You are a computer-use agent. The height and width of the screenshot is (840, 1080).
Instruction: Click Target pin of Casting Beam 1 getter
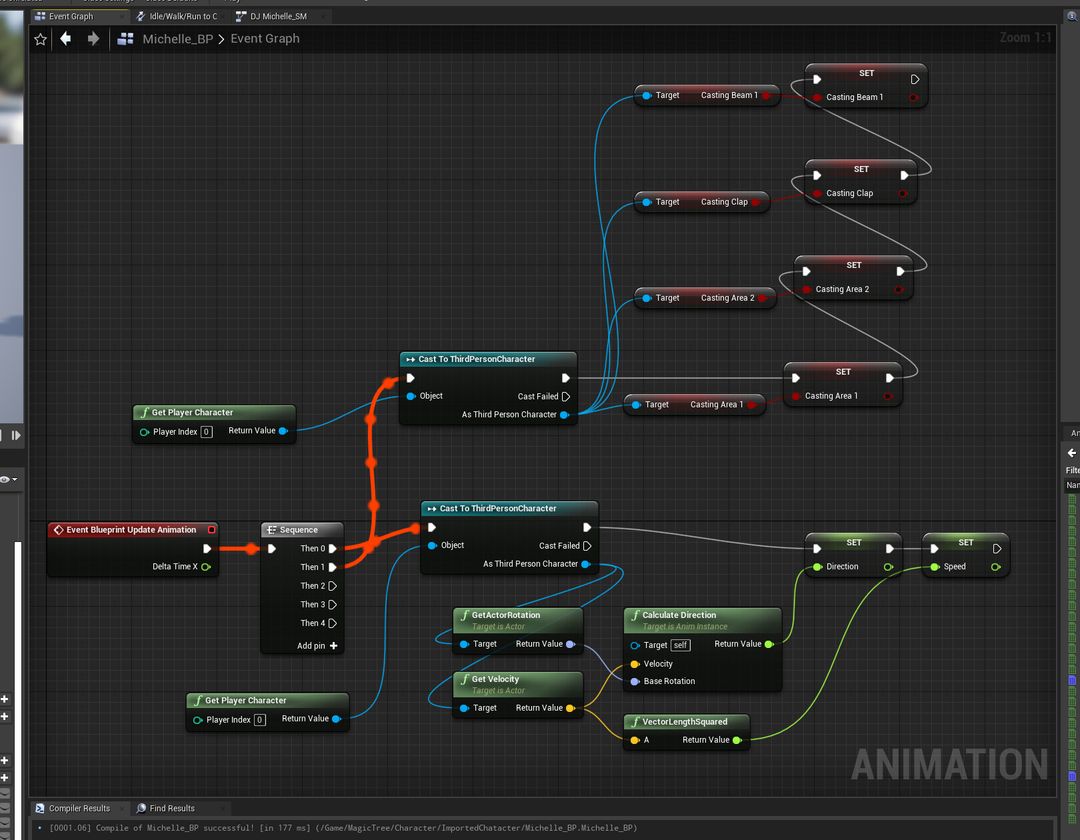pyautogui.click(x=647, y=96)
